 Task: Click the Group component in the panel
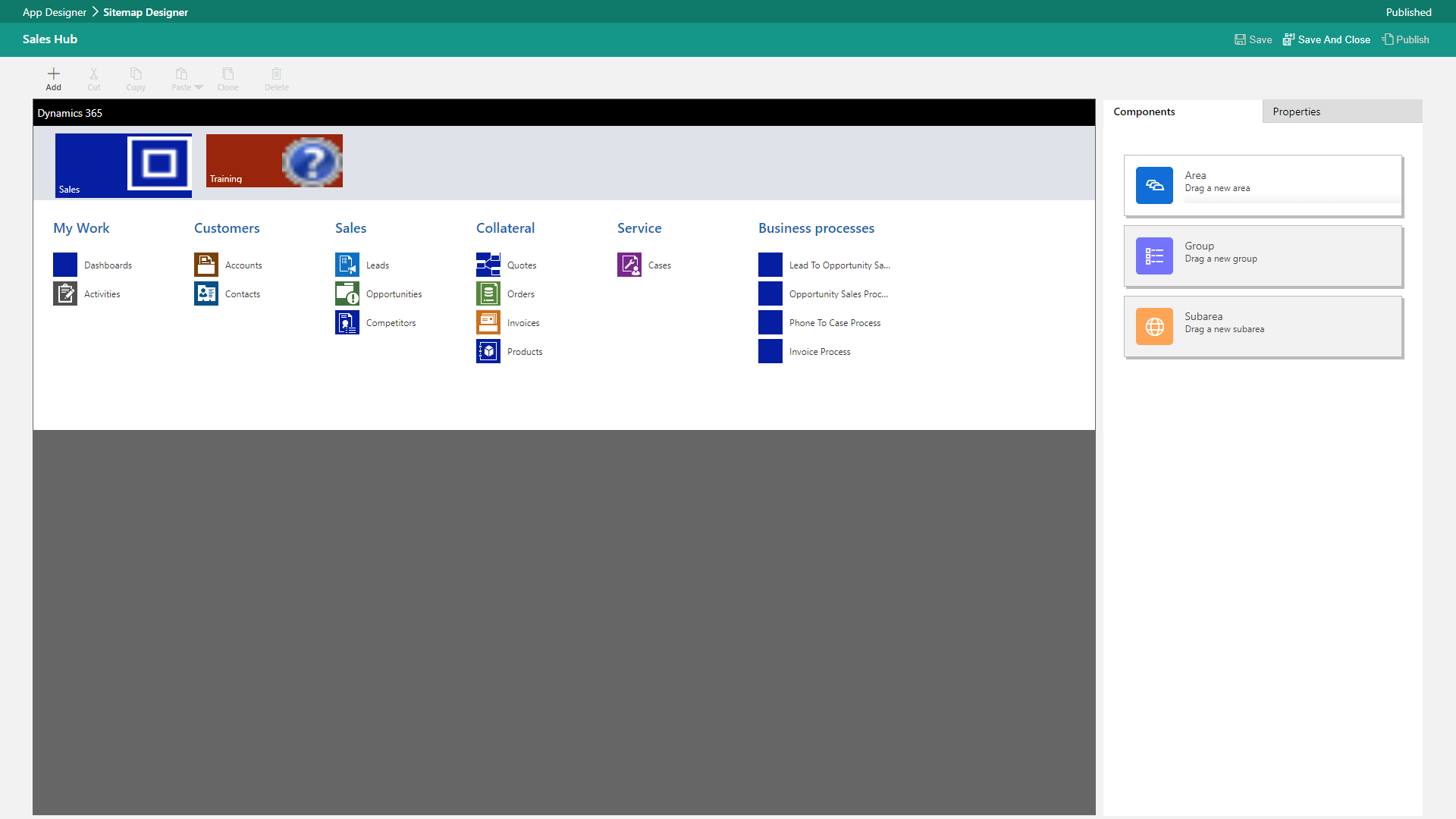click(1263, 256)
